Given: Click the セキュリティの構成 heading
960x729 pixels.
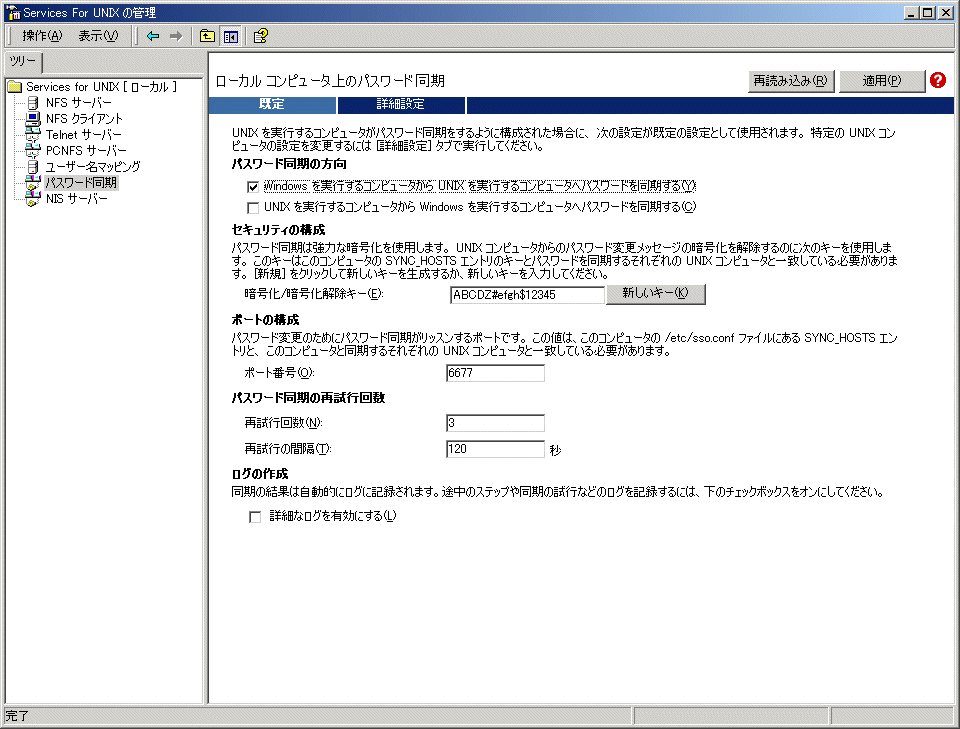Looking at the screenshot, I should (x=279, y=230).
